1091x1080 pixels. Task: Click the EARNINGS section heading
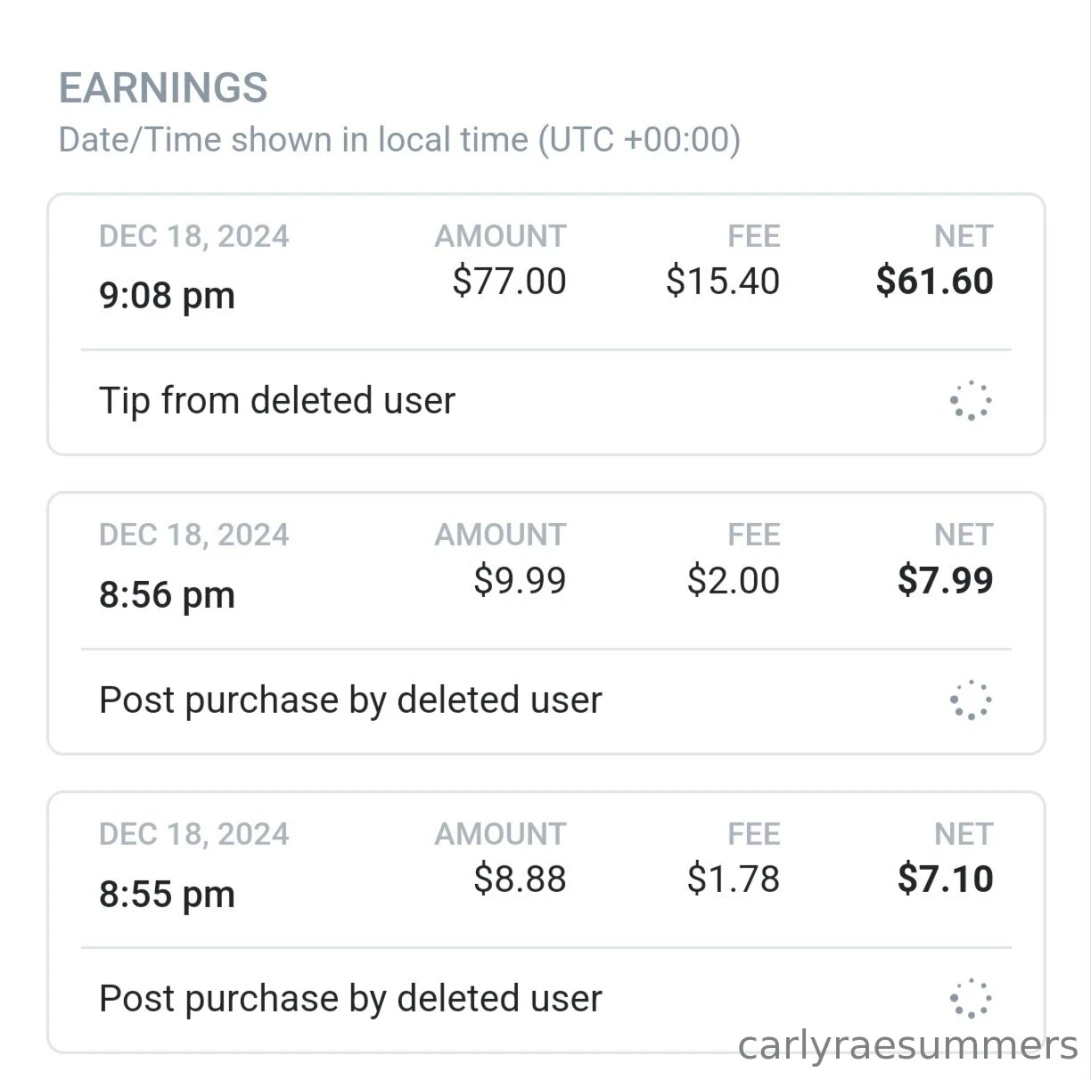coord(163,88)
